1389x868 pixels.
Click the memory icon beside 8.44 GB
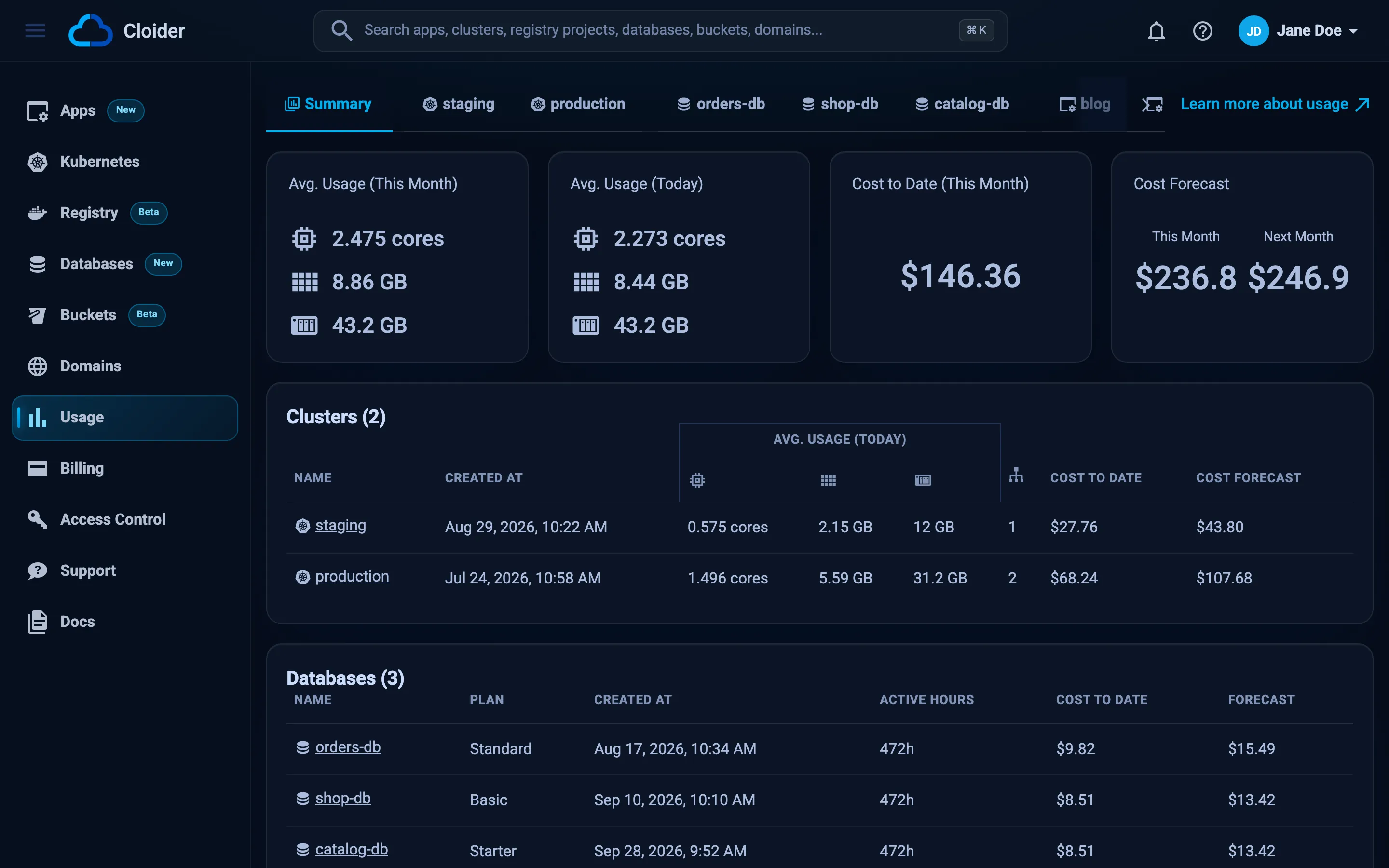tap(586, 282)
